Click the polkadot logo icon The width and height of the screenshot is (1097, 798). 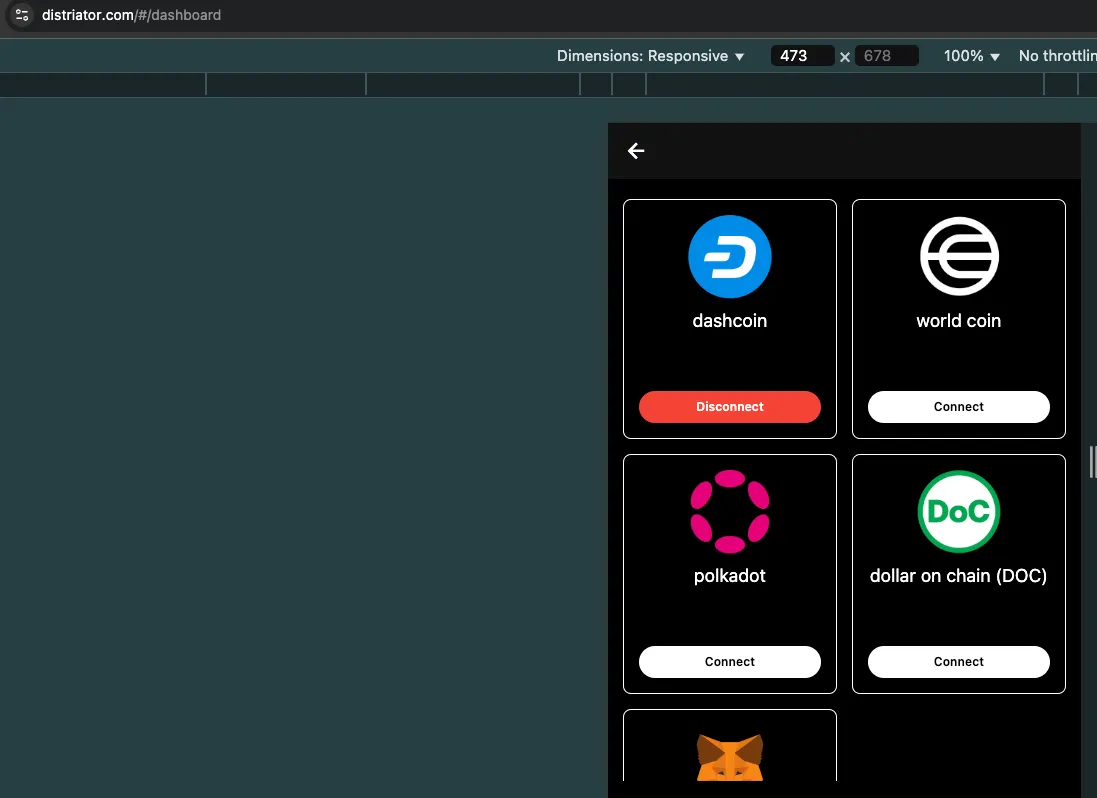click(730, 511)
